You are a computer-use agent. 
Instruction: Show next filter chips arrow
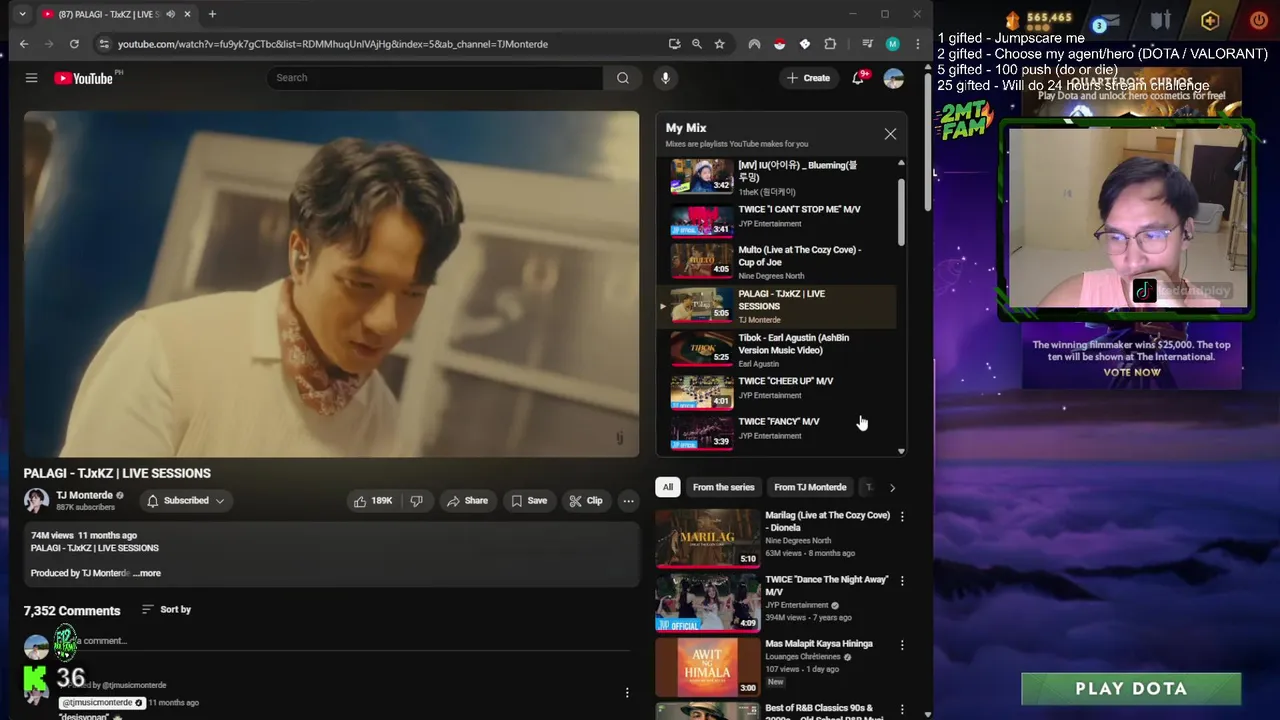click(892, 488)
